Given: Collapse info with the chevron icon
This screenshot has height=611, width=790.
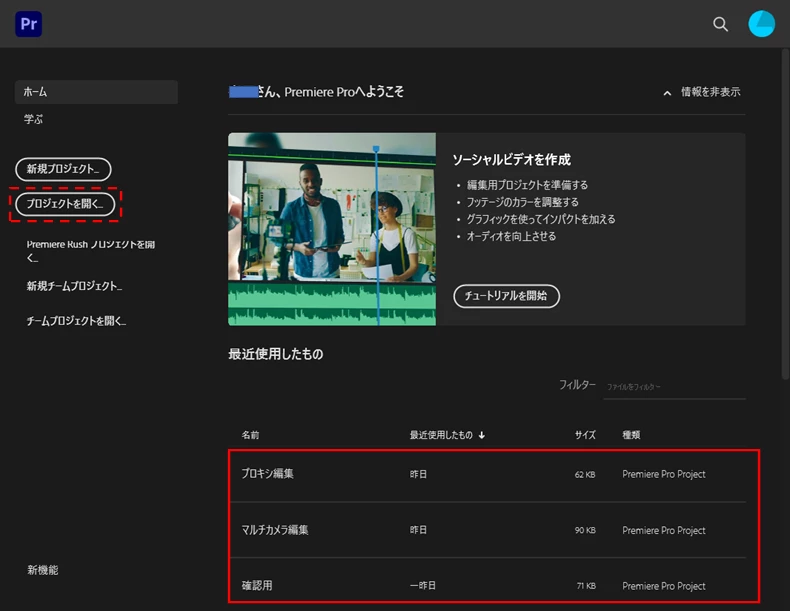Looking at the screenshot, I should click(667, 93).
